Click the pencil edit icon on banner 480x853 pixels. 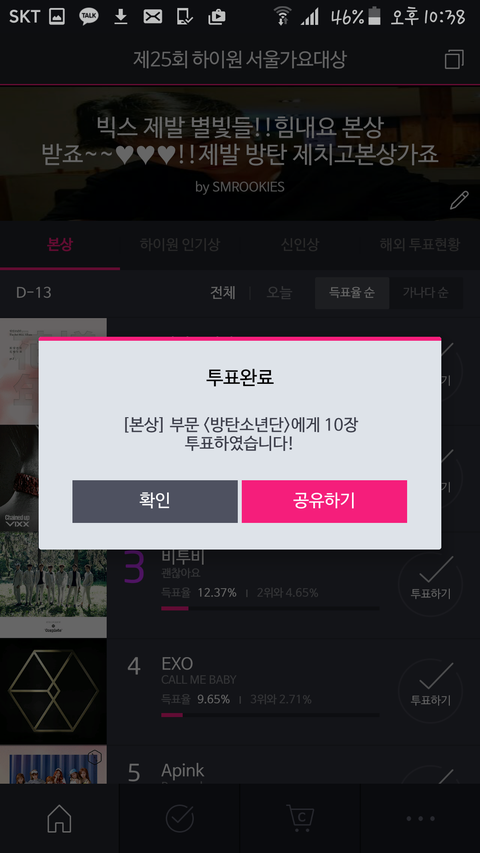tap(459, 200)
